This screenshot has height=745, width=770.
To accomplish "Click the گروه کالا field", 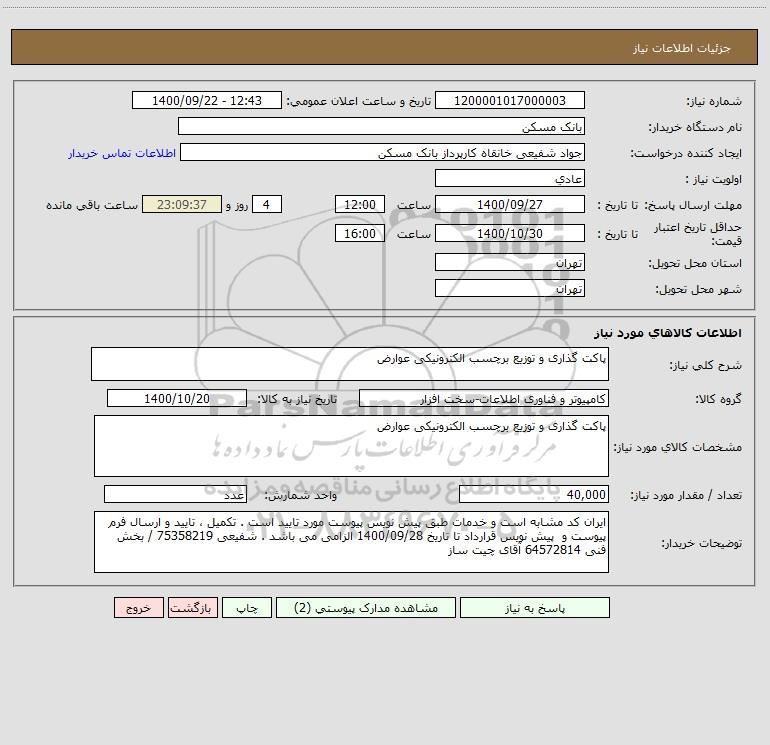I will click(x=484, y=398).
